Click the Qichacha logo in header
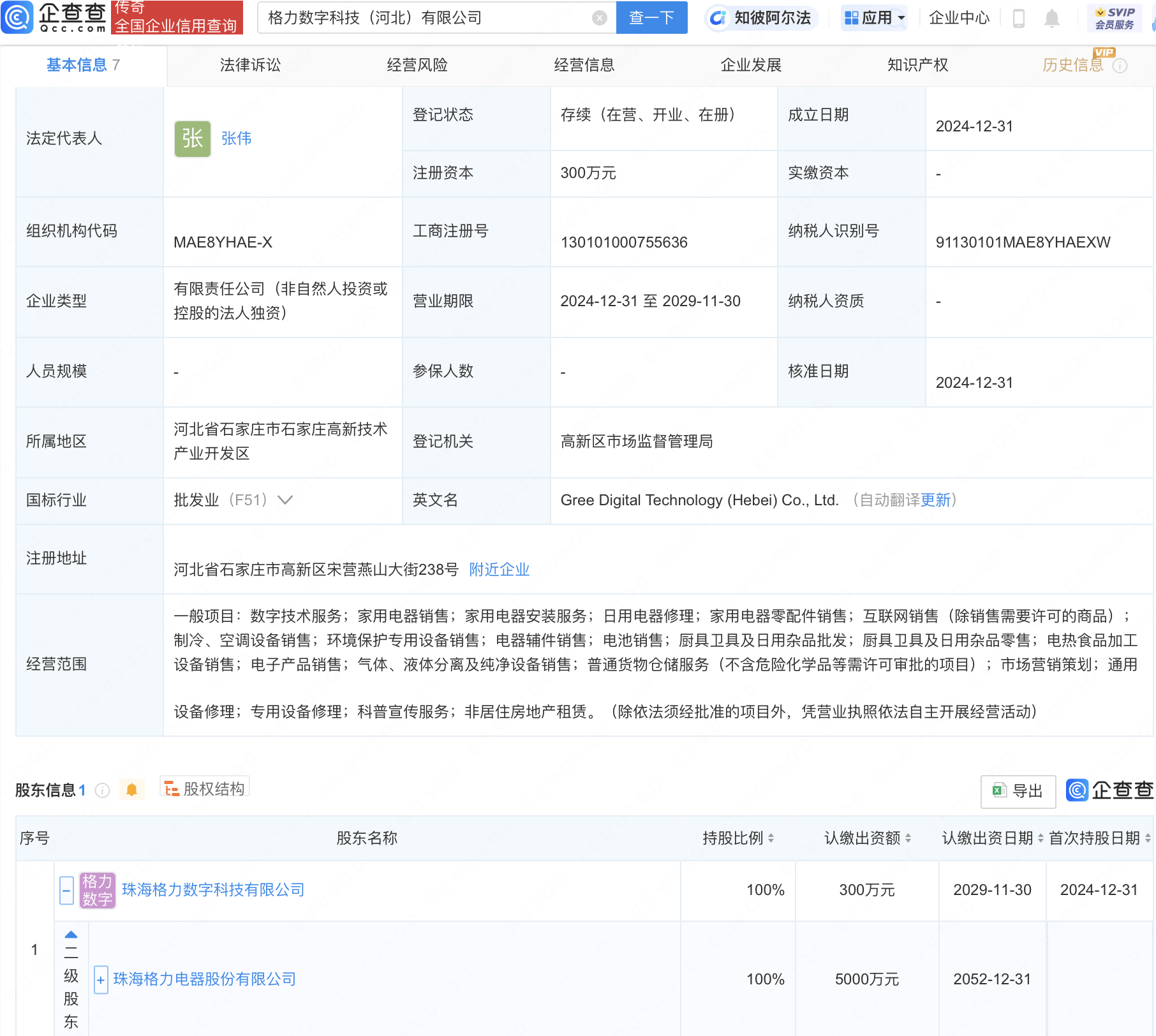 point(54,17)
